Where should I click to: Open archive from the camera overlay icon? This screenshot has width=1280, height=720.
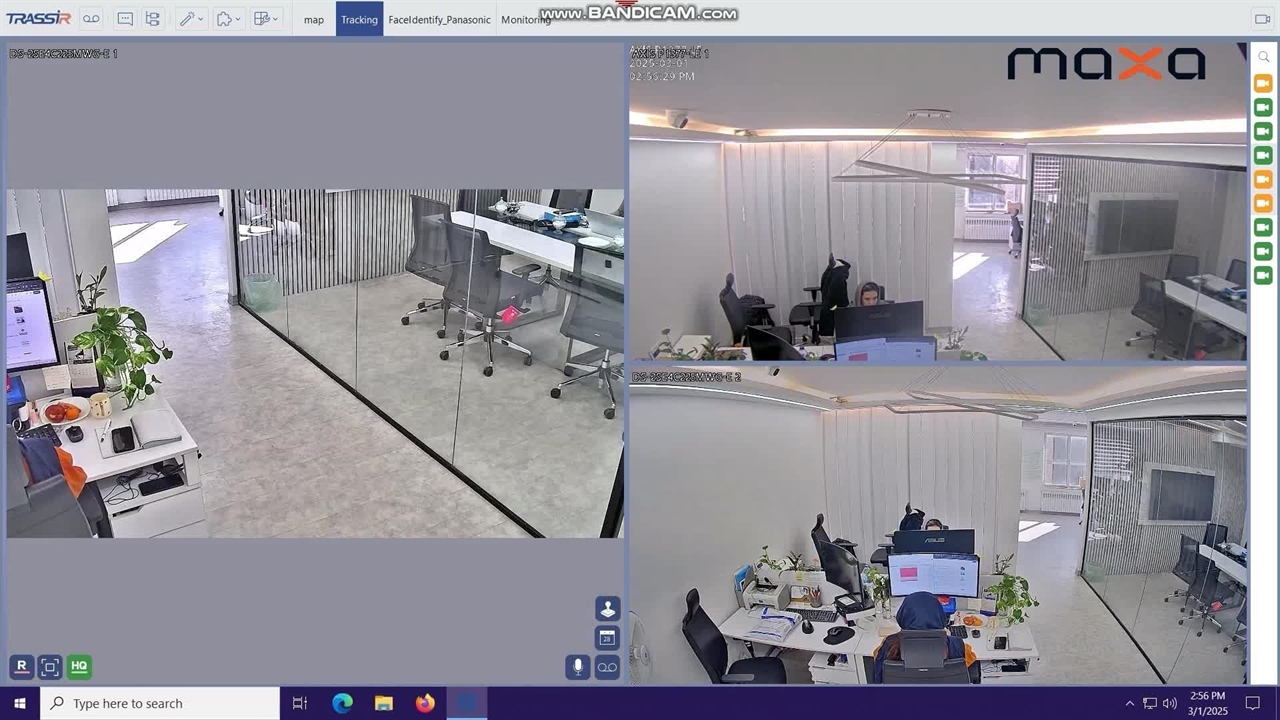607,666
